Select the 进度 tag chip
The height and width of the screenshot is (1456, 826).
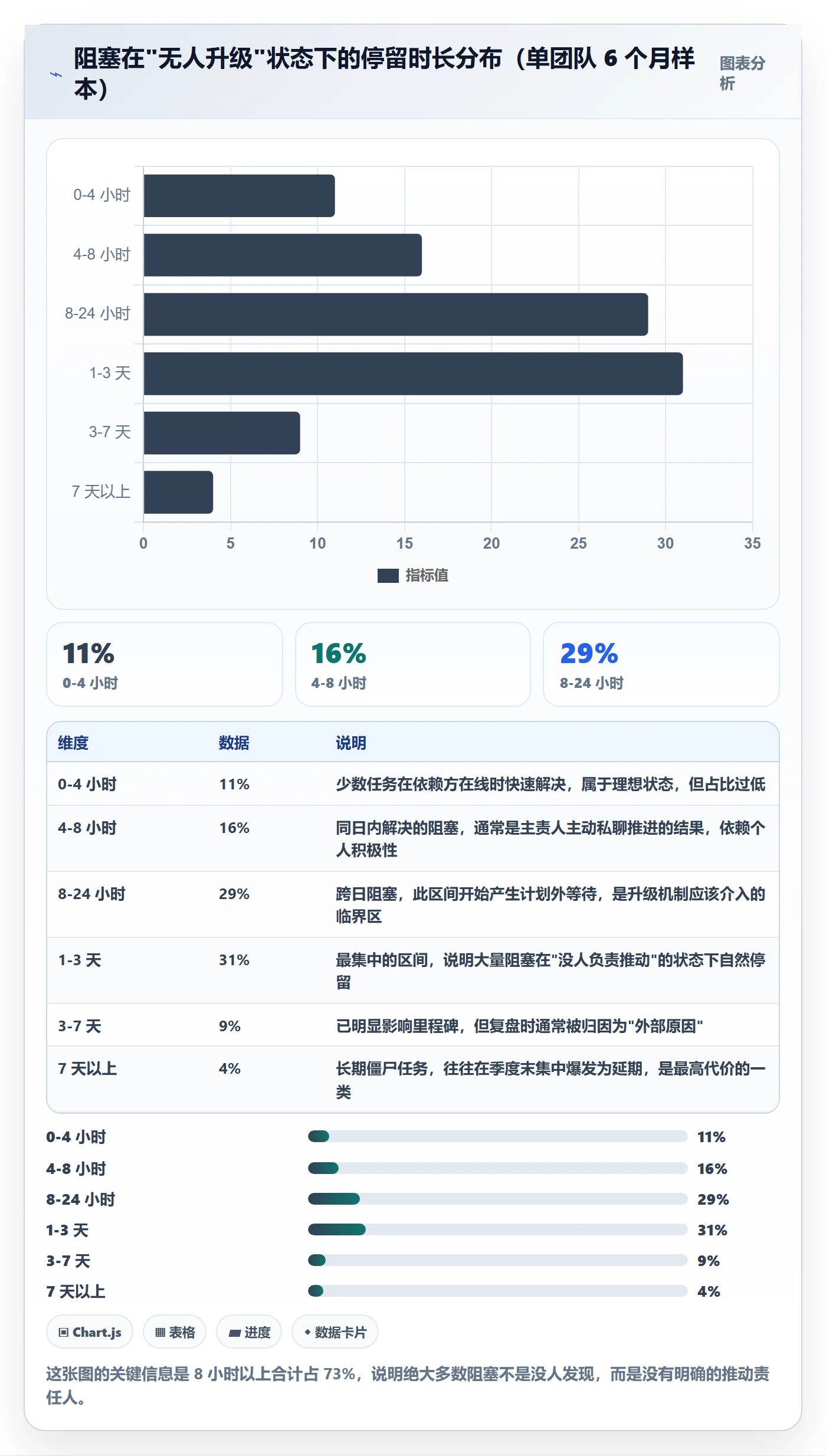(249, 1332)
